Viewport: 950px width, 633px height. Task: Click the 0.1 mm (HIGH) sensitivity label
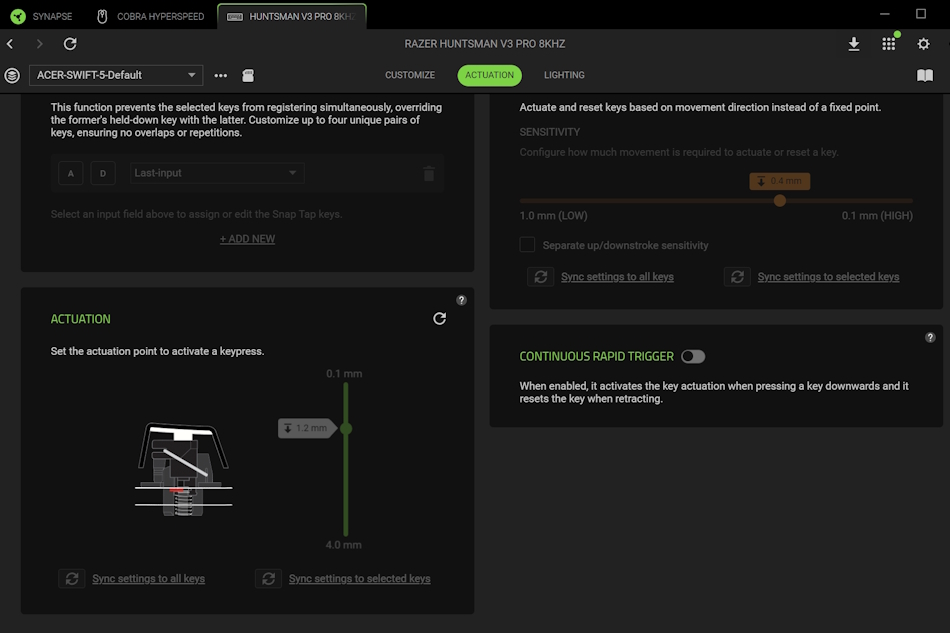point(877,216)
